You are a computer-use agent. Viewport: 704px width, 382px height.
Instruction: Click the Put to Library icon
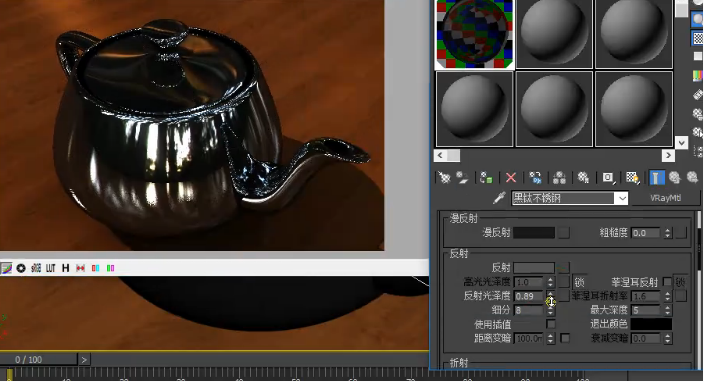[x=583, y=178]
